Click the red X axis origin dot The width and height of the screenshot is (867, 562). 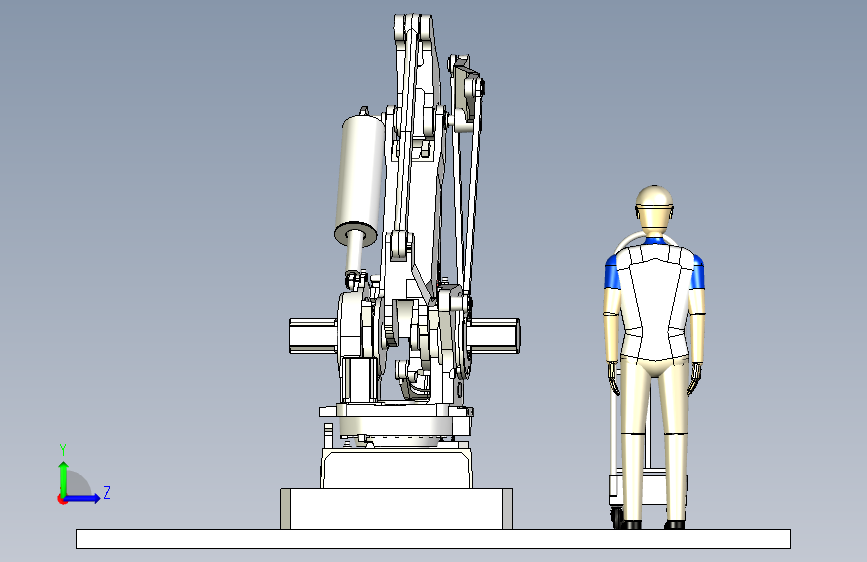[62, 499]
